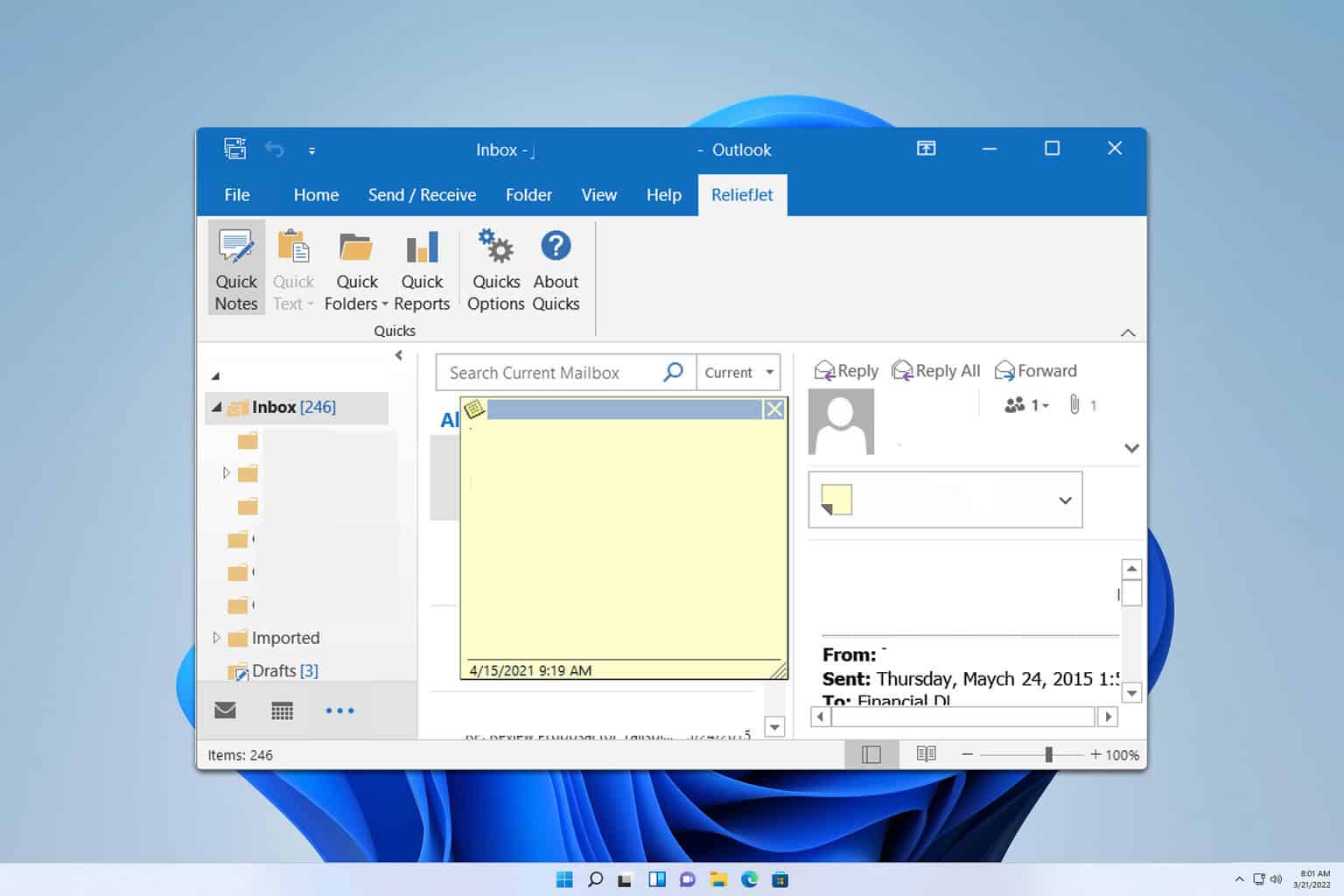Screen dimensions: 1344x896
Task: Open the Windows Start menu
Action: point(564,879)
